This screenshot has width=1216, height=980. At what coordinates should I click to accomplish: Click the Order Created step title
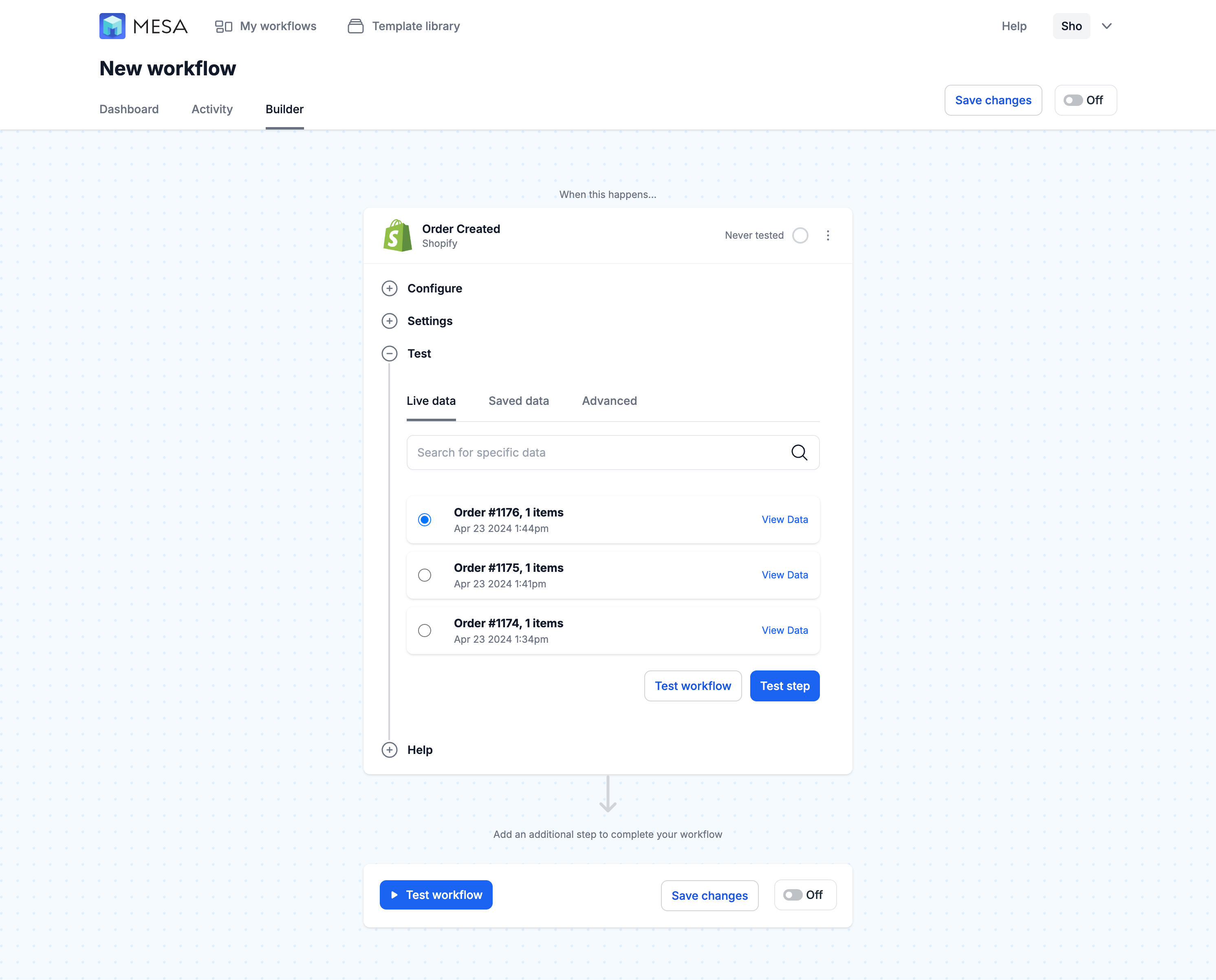[461, 229]
